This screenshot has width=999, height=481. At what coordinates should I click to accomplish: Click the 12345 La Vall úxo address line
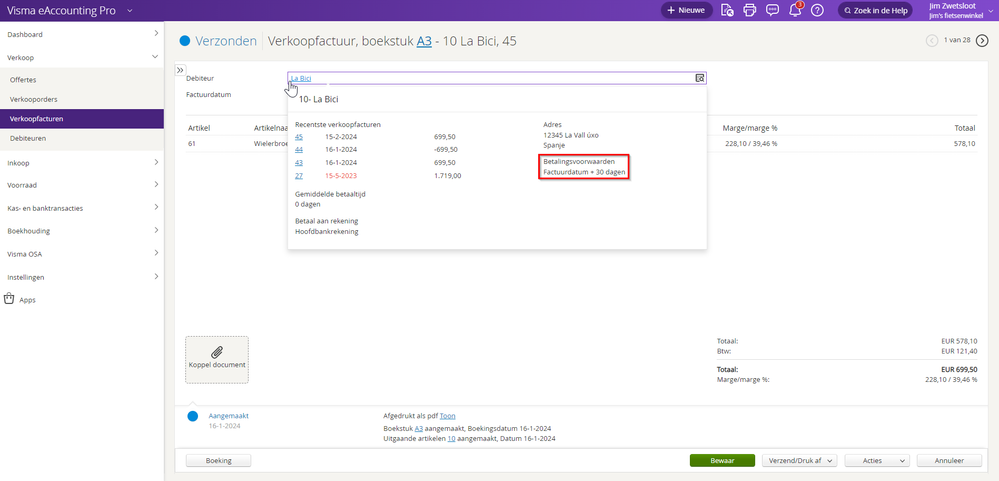pos(571,135)
